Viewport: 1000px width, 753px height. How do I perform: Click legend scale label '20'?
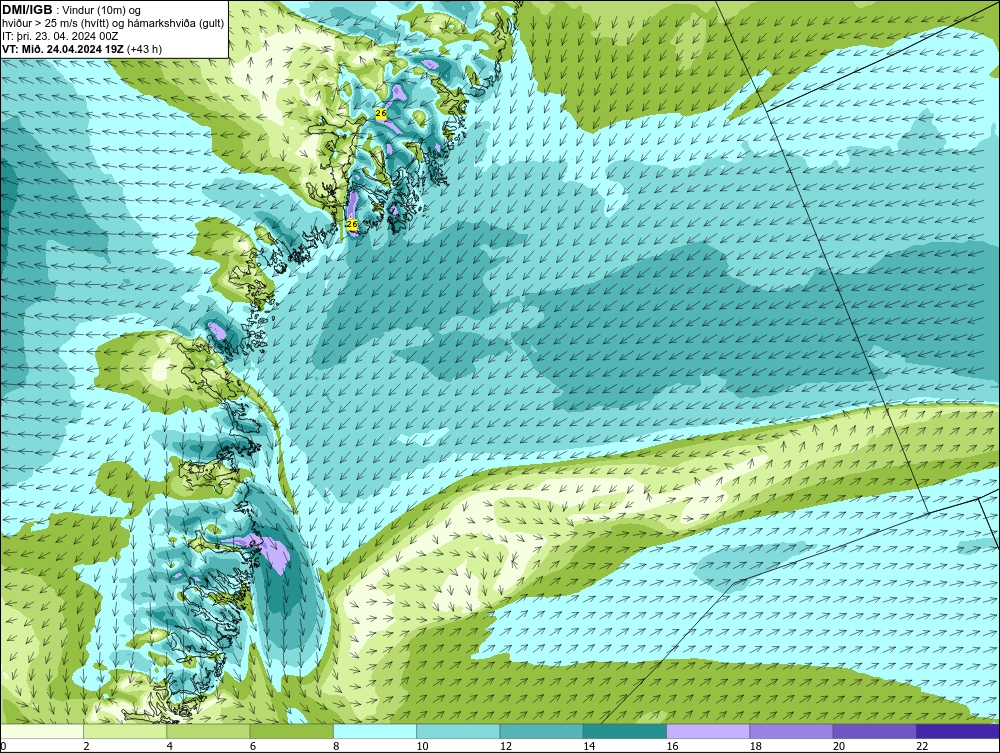839,746
